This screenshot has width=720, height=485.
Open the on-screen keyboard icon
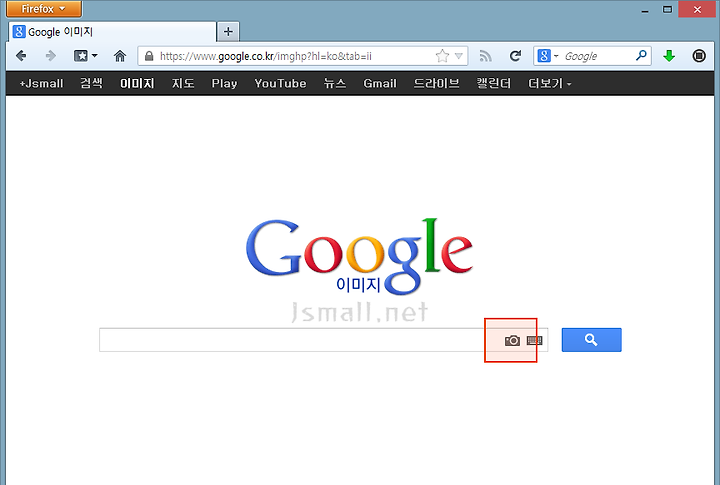pyautogui.click(x=534, y=340)
